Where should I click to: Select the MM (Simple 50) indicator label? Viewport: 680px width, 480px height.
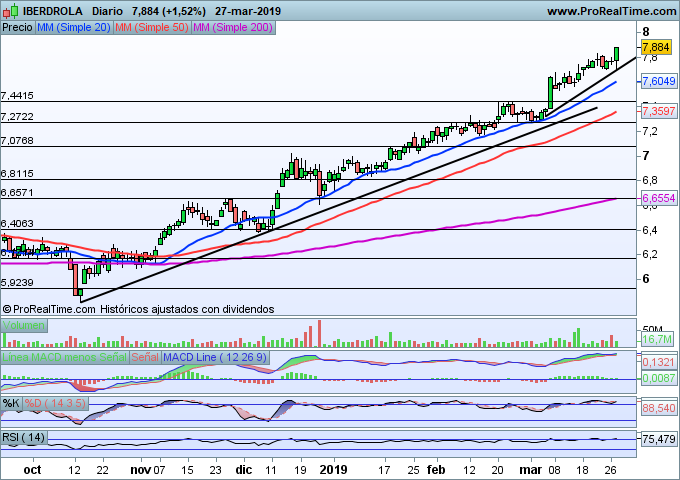click(x=152, y=27)
